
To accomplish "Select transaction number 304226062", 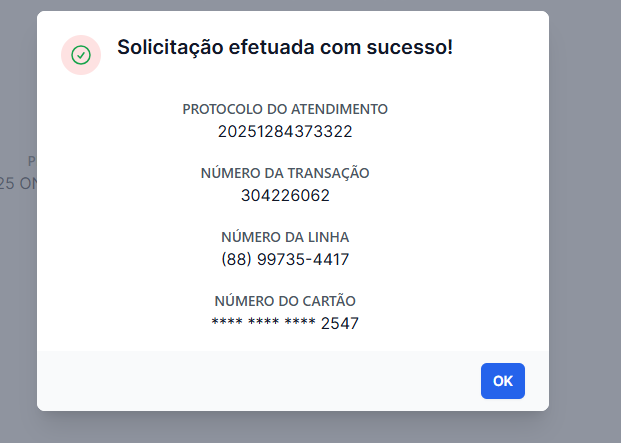I will pos(285,195).
